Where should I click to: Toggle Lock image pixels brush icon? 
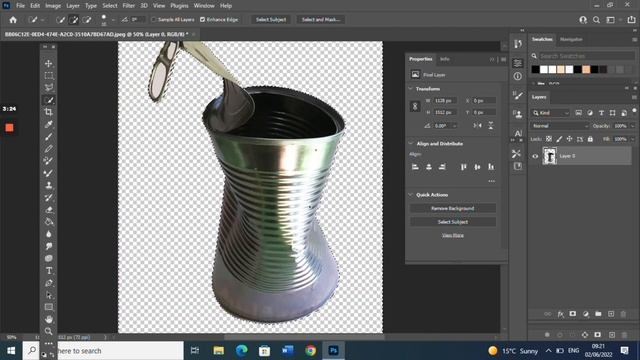click(559, 139)
